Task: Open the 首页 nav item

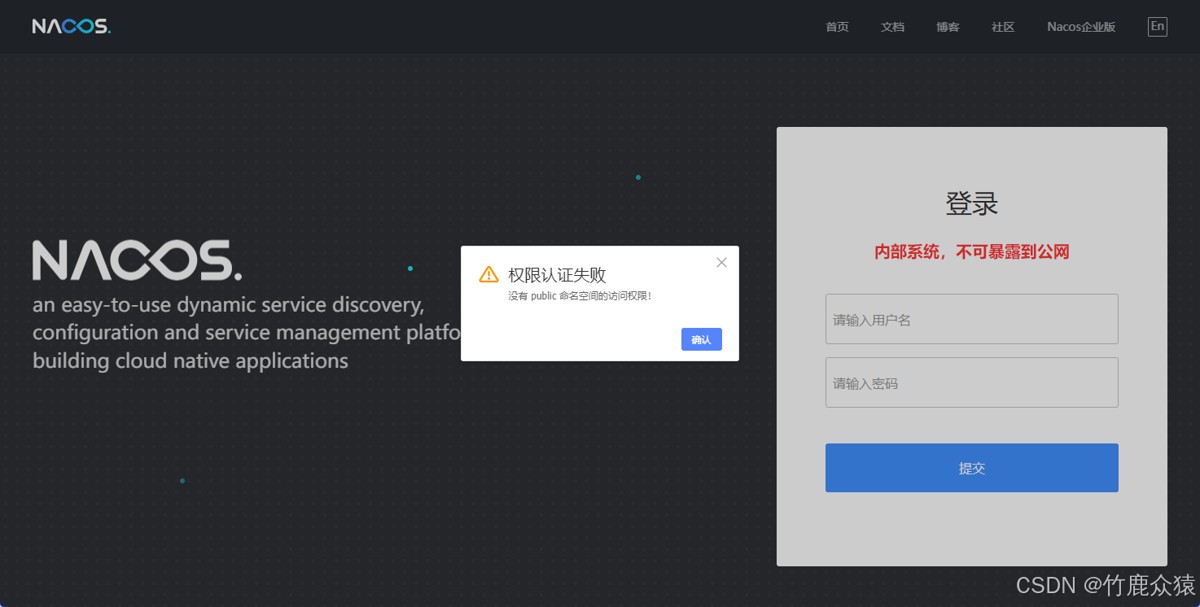Action: click(x=837, y=27)
